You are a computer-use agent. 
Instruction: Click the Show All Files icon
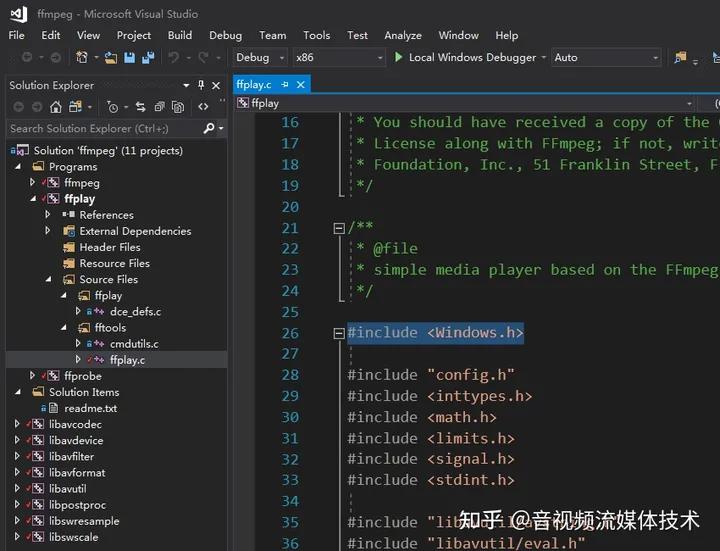coord(178,107)
